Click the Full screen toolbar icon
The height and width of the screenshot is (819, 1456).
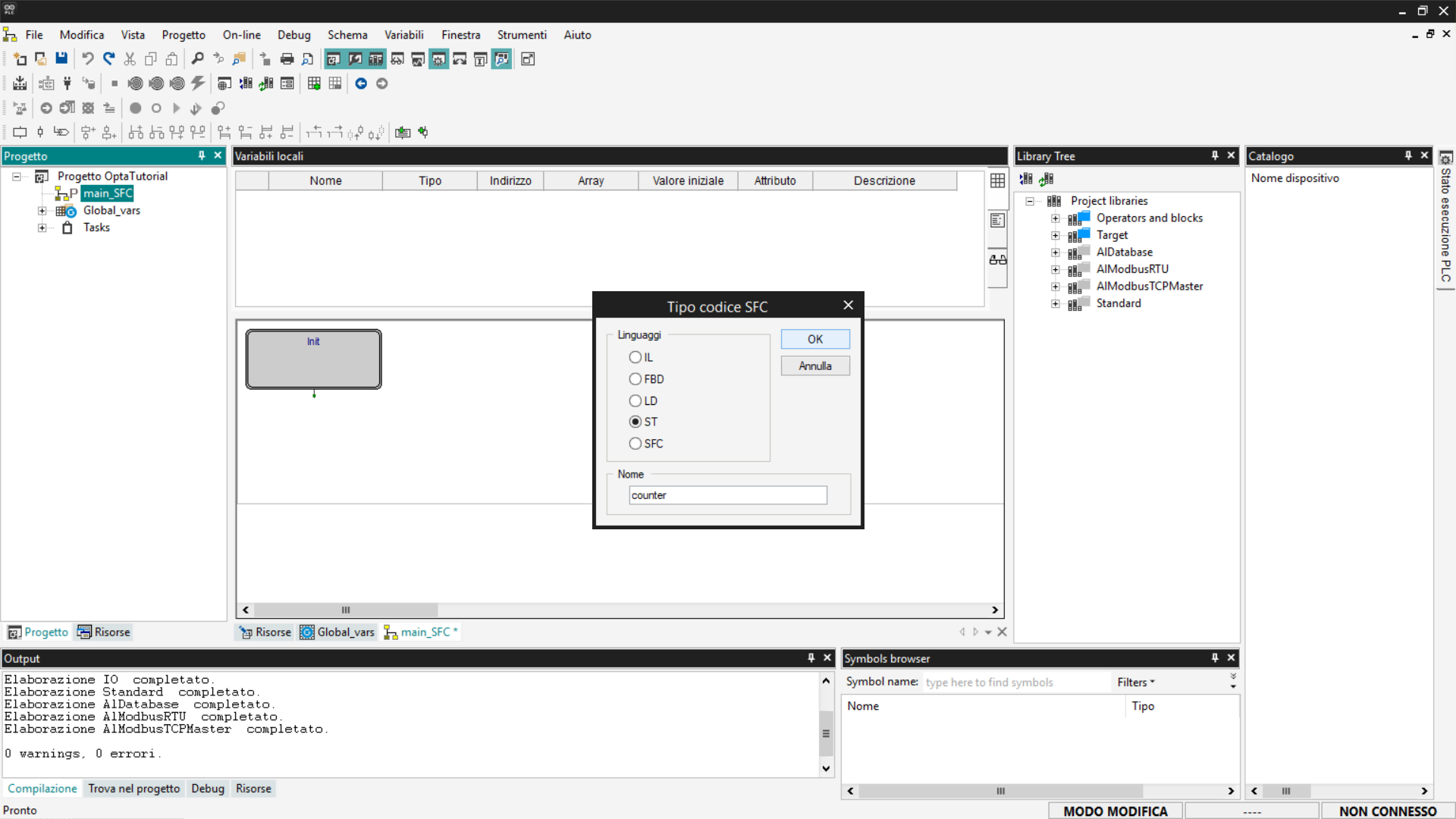point(528,58)
